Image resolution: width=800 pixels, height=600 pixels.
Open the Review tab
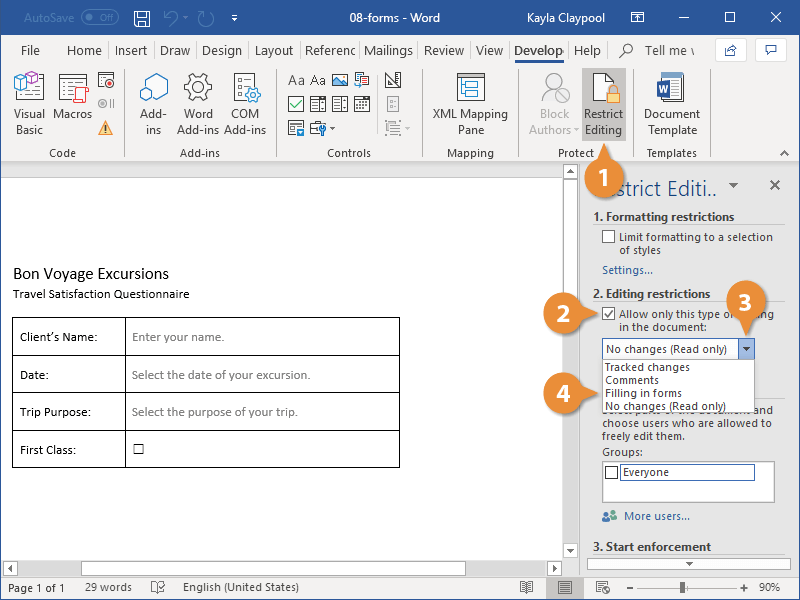coord(444,51)
